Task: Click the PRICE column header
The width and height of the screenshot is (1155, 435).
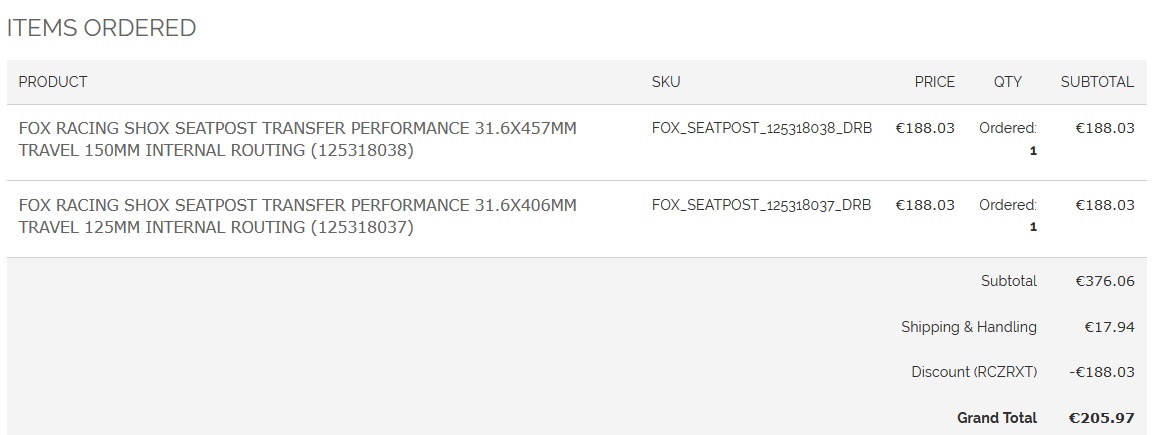Action: click(x=934, y=82)
